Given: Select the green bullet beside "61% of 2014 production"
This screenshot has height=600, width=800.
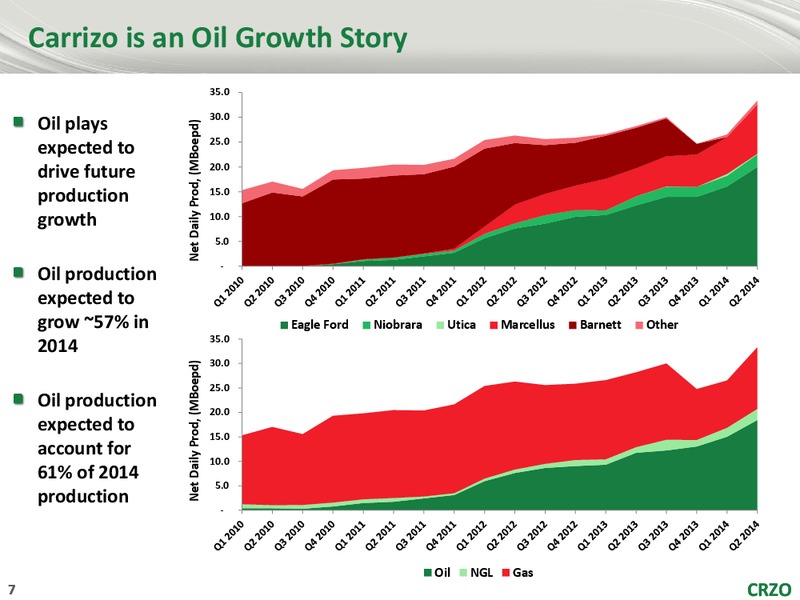Looking at the screenshot, I should [x=19, y=399].
